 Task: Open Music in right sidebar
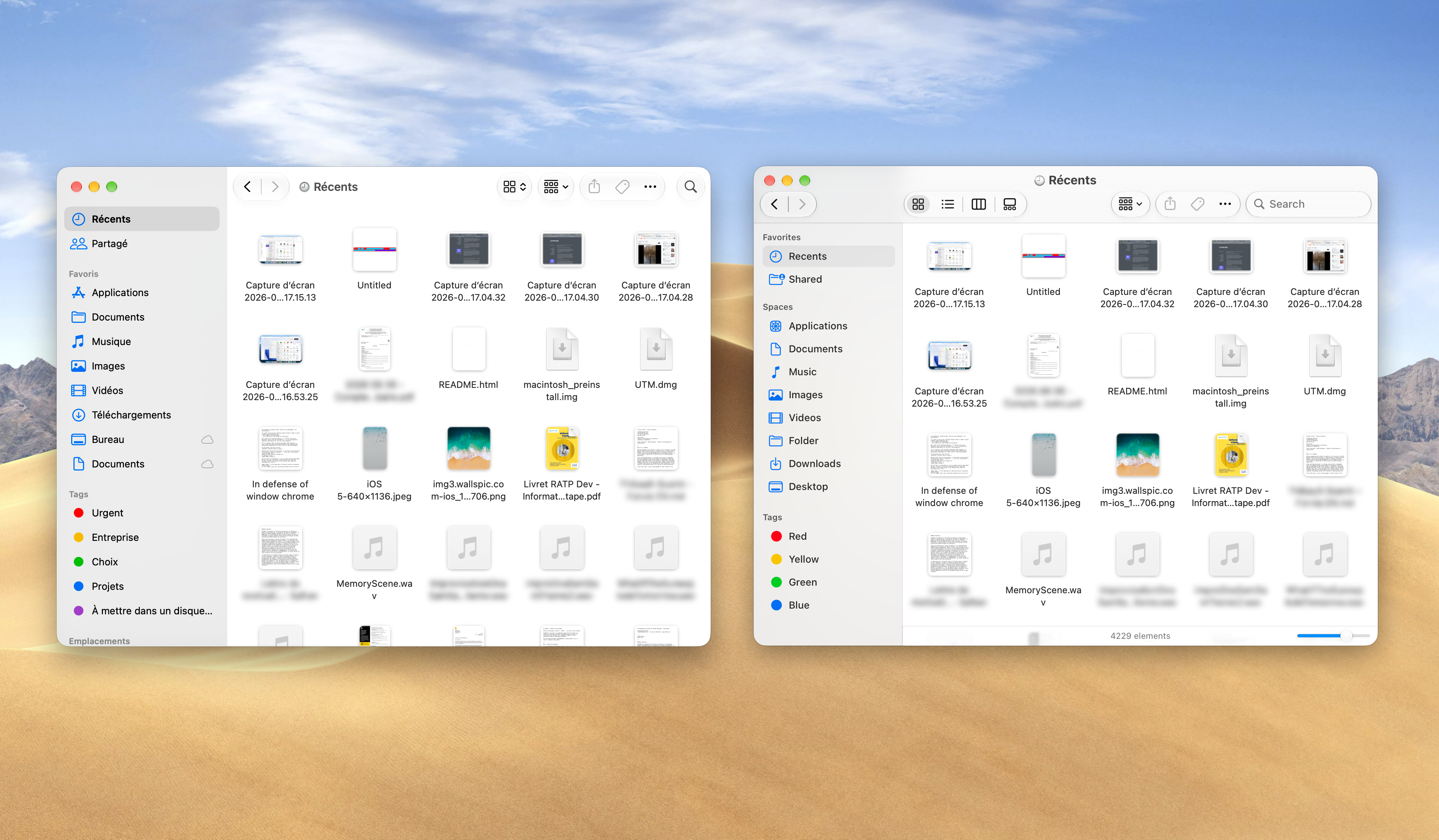pos(829,372)
